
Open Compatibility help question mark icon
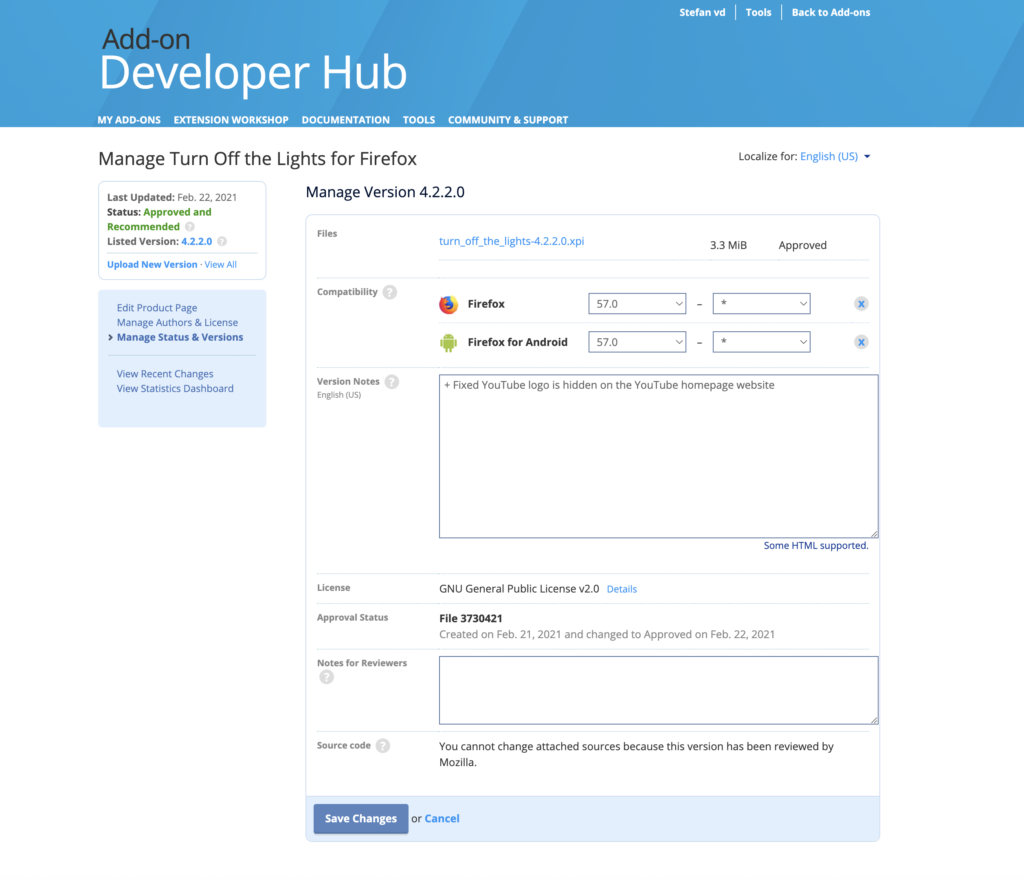390,292
